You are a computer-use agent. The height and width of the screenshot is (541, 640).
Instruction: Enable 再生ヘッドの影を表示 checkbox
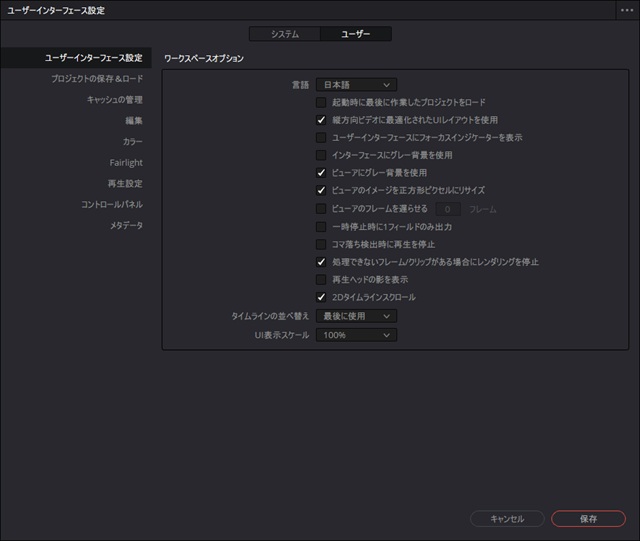(321, 279)
